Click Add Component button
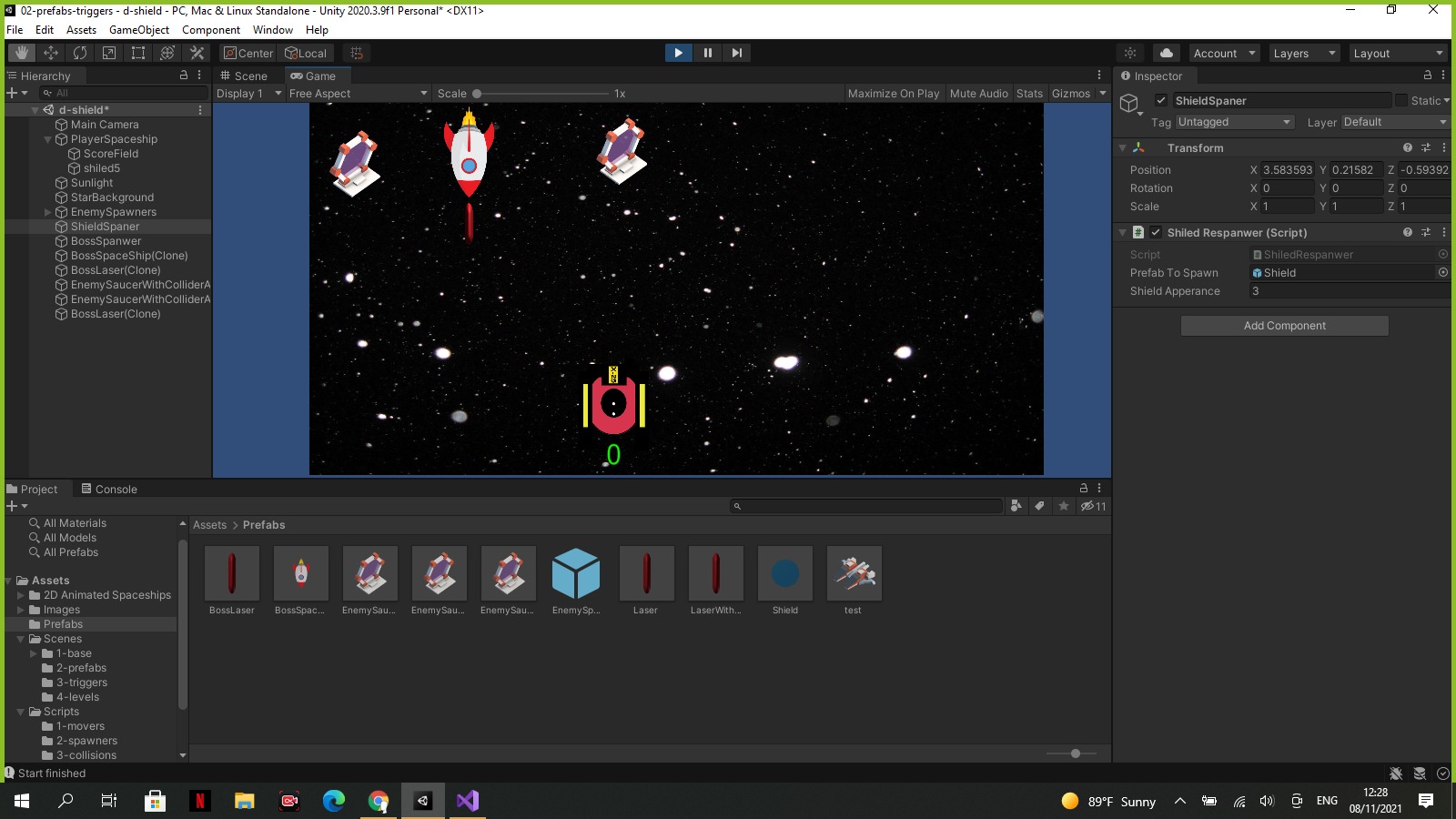 pyautogui.click(x=1284, y=326)
